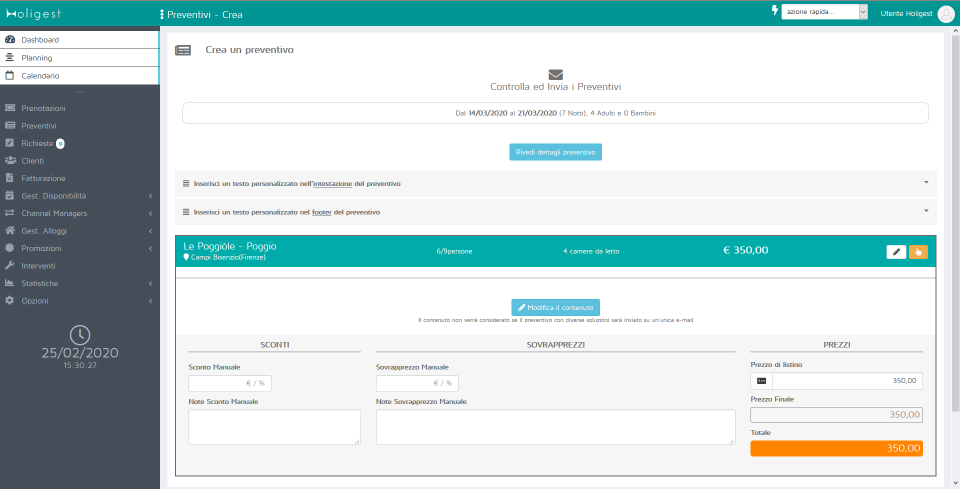
Task: Click the lightning quick action icon
Action: [774, 10]
